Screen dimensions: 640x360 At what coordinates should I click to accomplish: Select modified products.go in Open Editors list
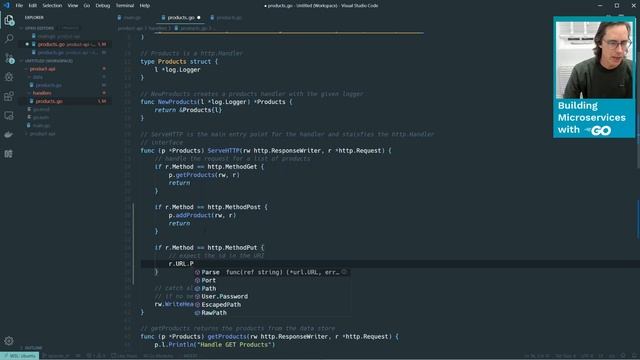(x=65, y=44)
